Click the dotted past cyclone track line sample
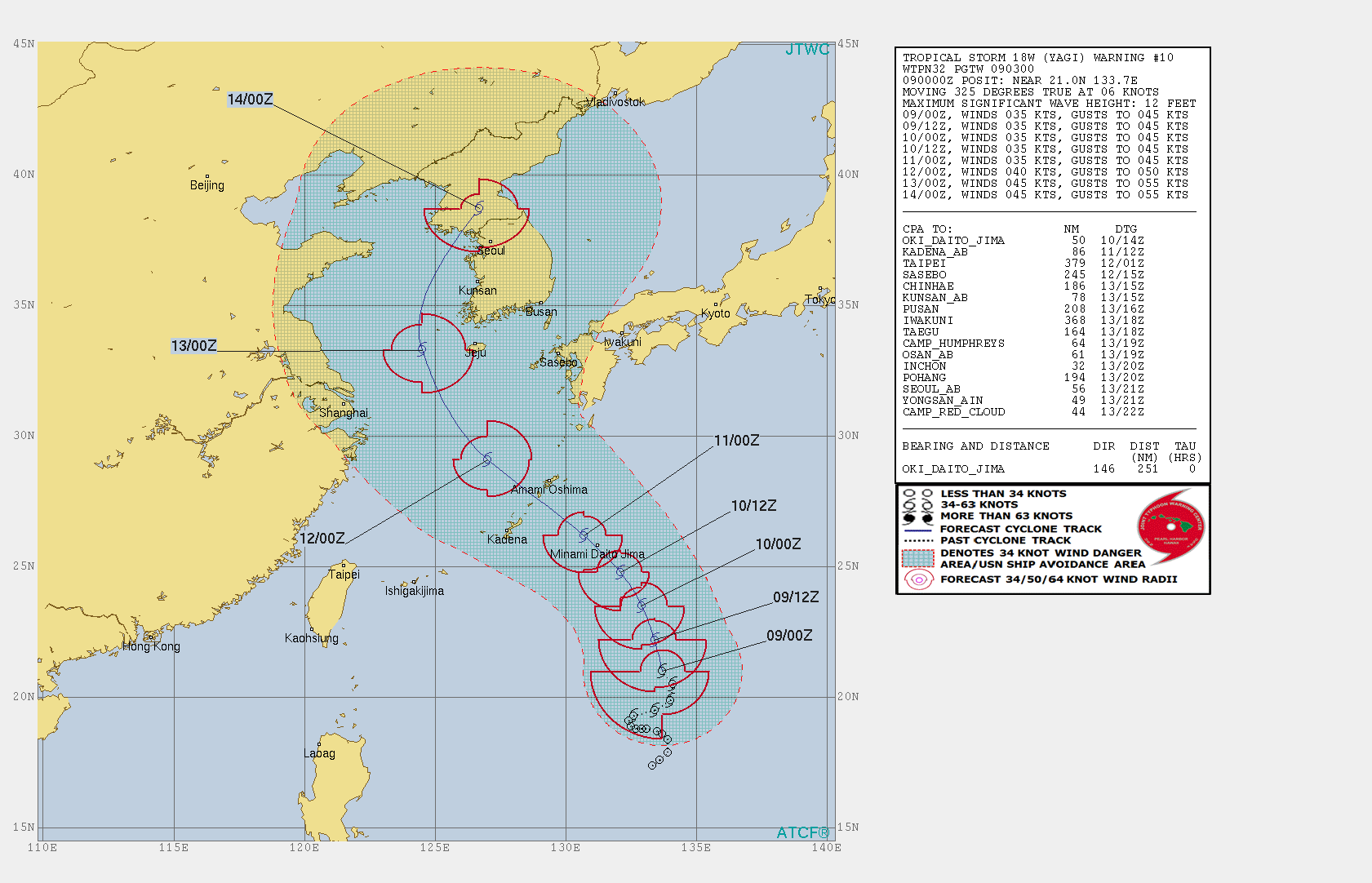 pyautogui.click(x=918, y=540)
